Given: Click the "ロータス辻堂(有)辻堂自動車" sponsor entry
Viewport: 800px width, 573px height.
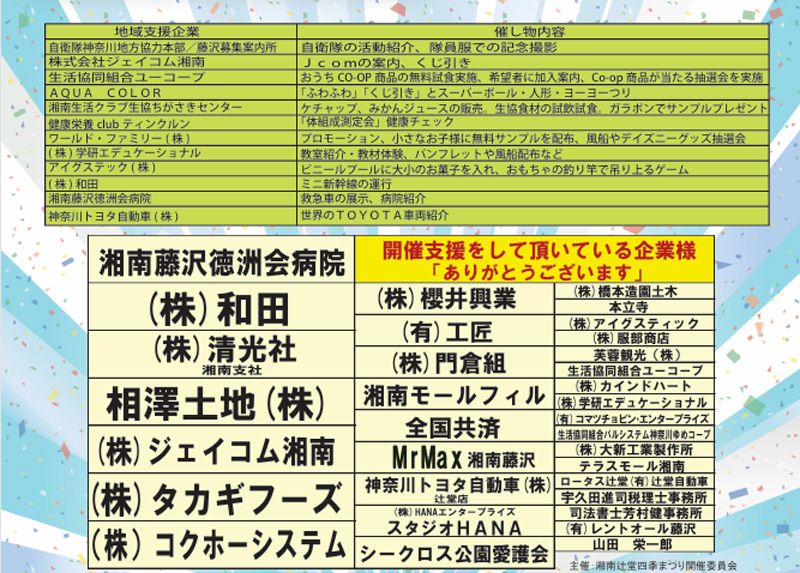Looking at the screenshot, I should 634,481.
